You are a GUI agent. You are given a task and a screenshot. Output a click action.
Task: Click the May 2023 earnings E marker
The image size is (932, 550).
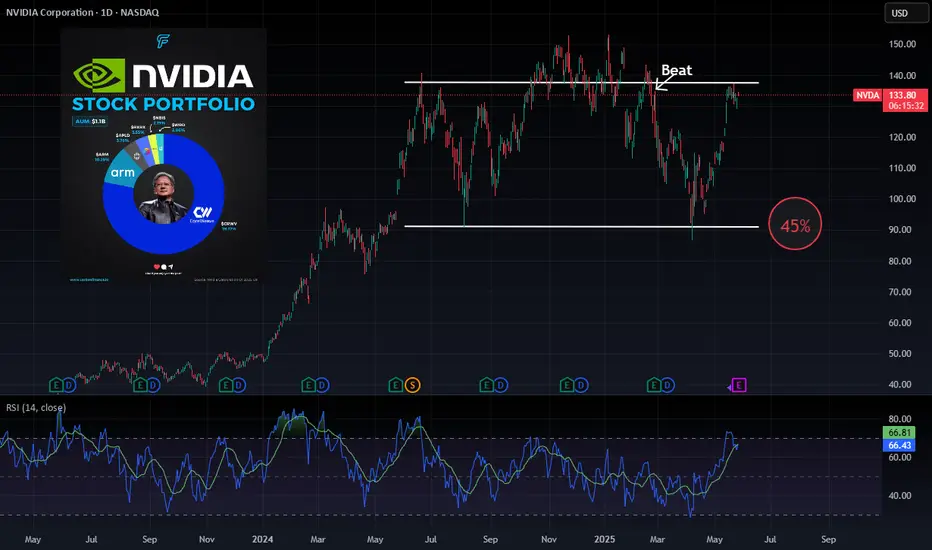[x=56, y=385]
